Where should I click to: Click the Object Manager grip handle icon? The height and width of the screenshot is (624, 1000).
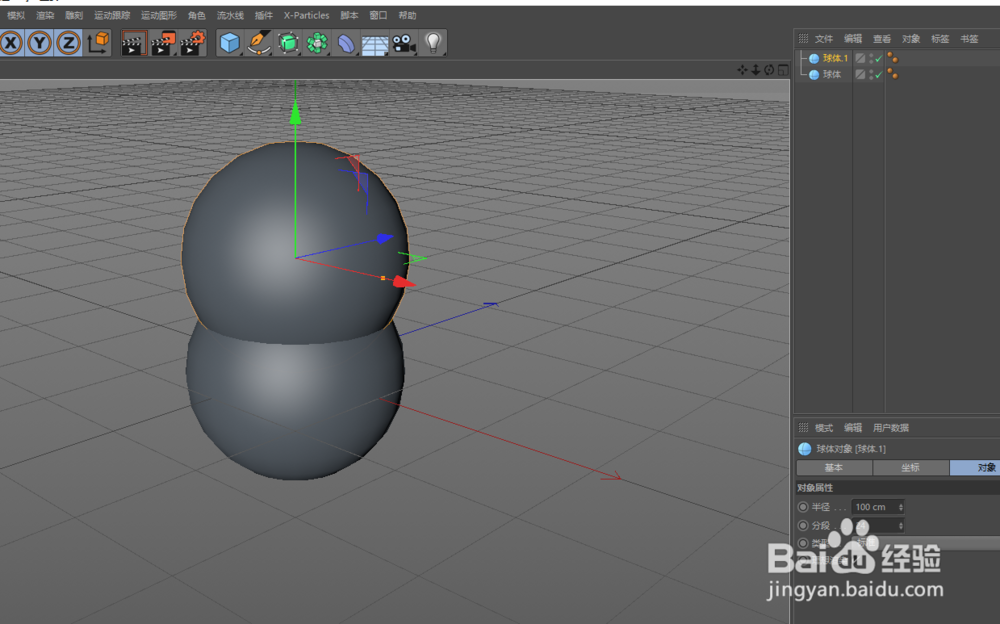tap(804, 39)
